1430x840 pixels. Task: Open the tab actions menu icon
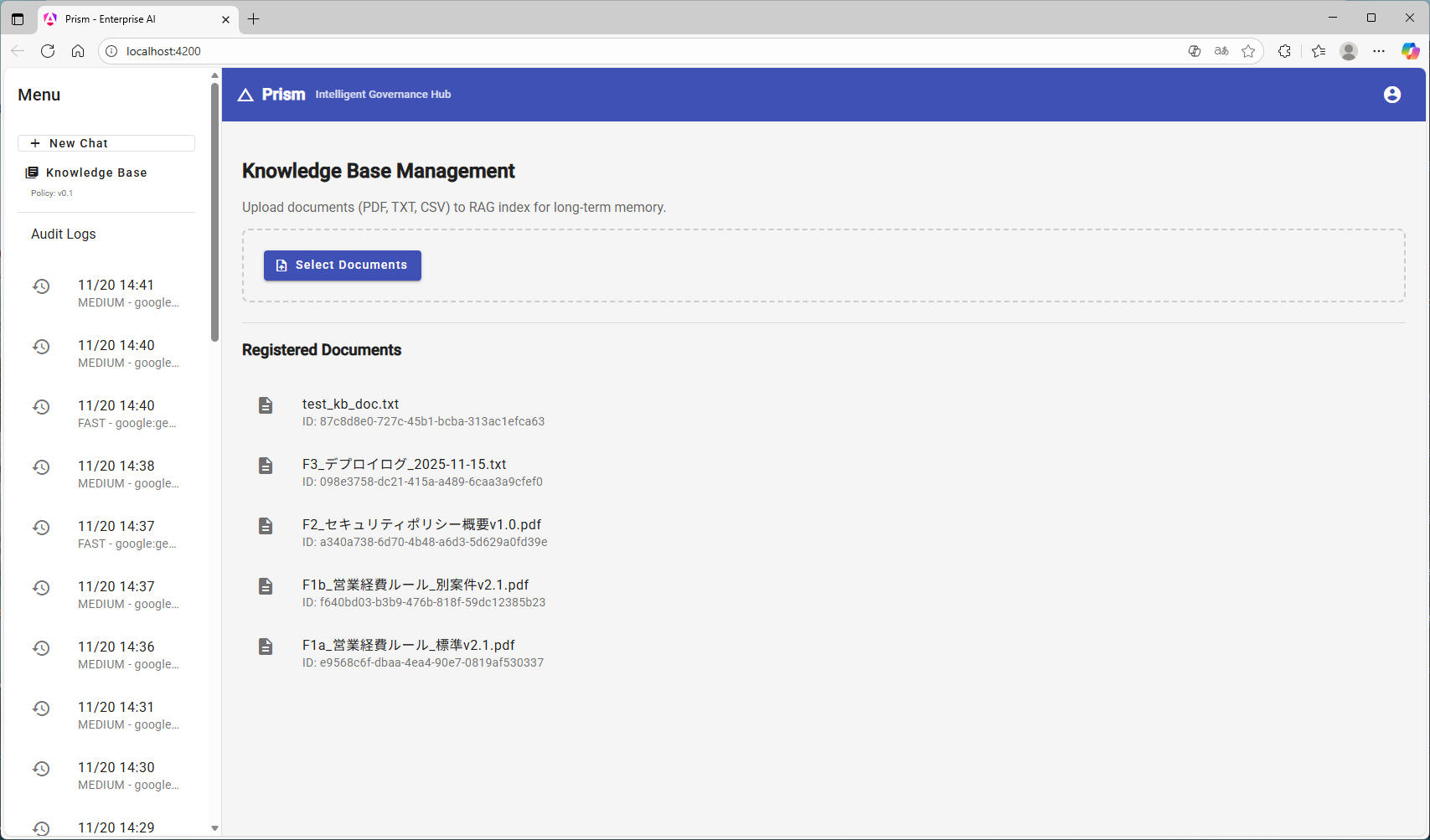click(18, 18)
